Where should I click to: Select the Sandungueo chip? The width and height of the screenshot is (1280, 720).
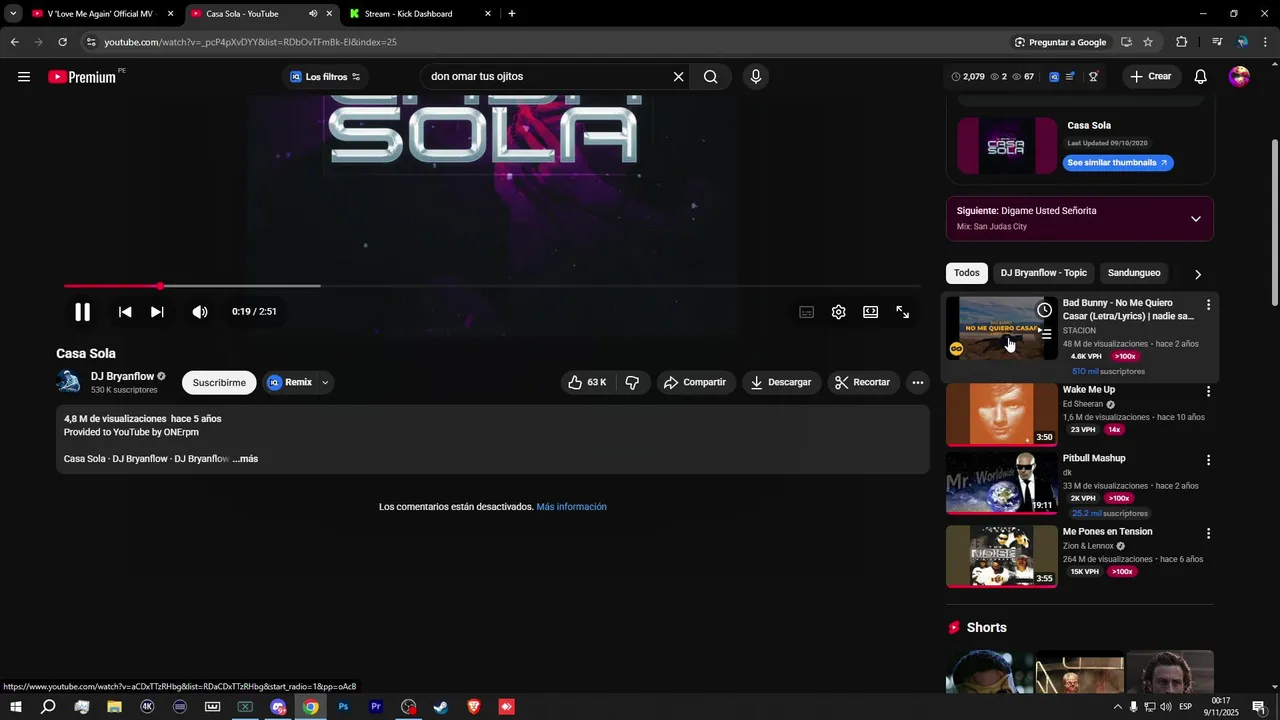[1134, 273]
